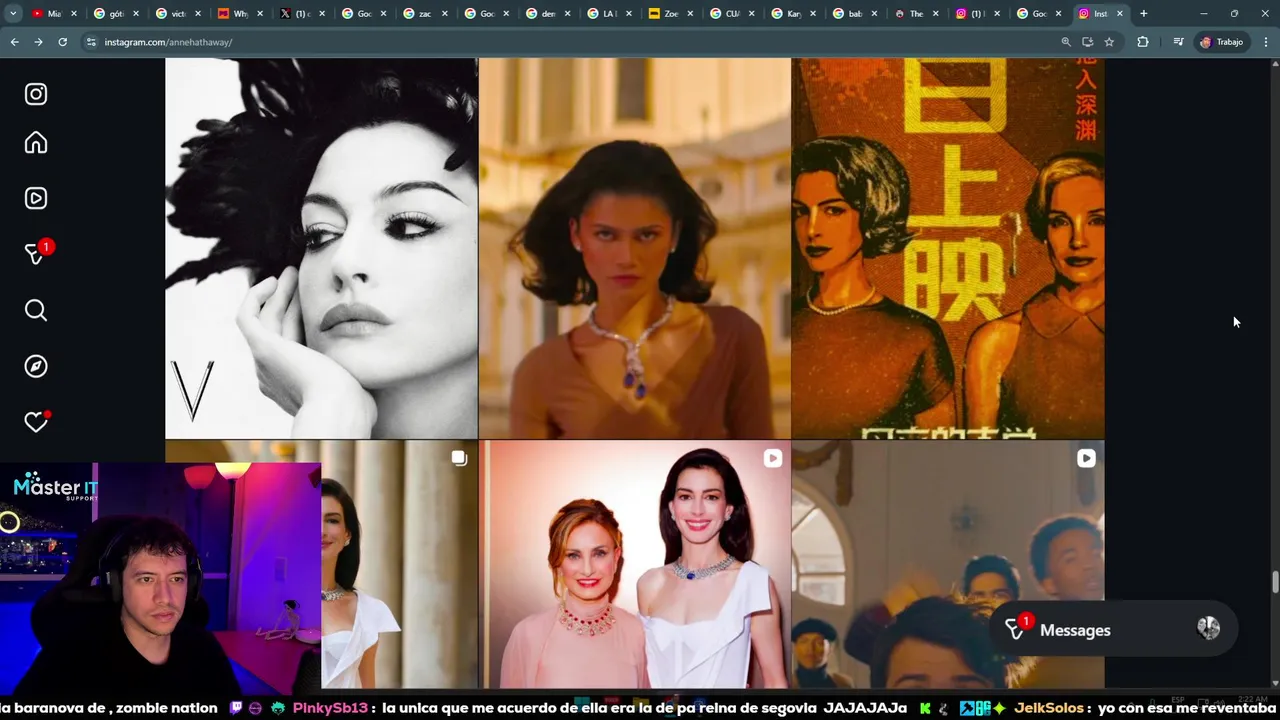Switch to the CUA Google tab
Viewport: 1280px width, 720px height.
click(x=731, y=14)
